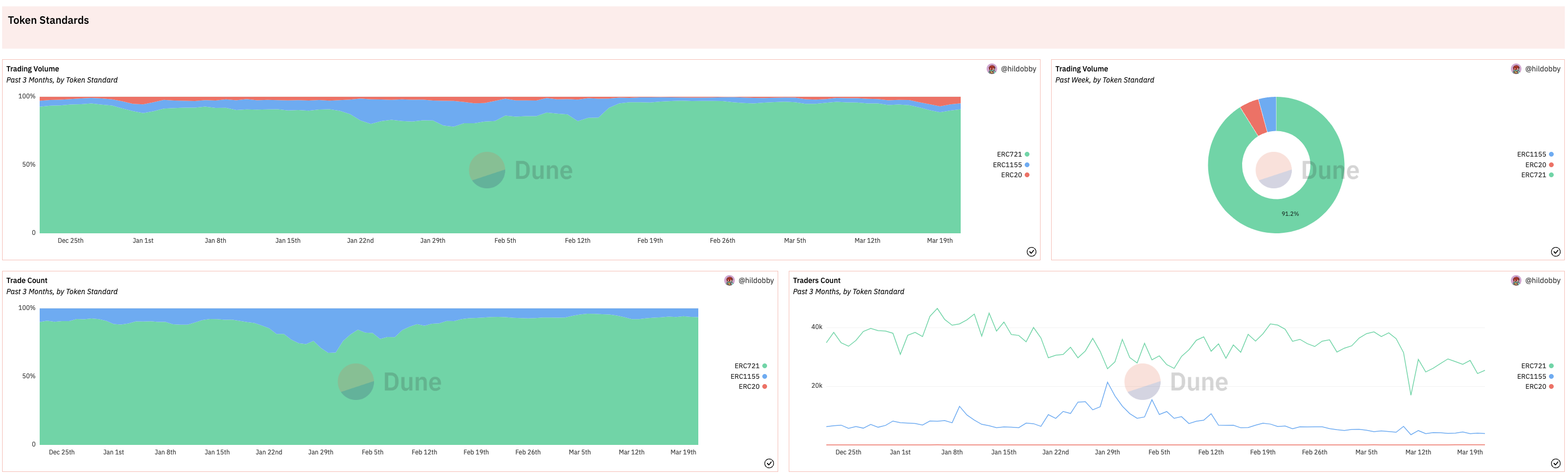
Task: Click the checkmark icon in Traders Count panel
Action: click(1555, 463)
